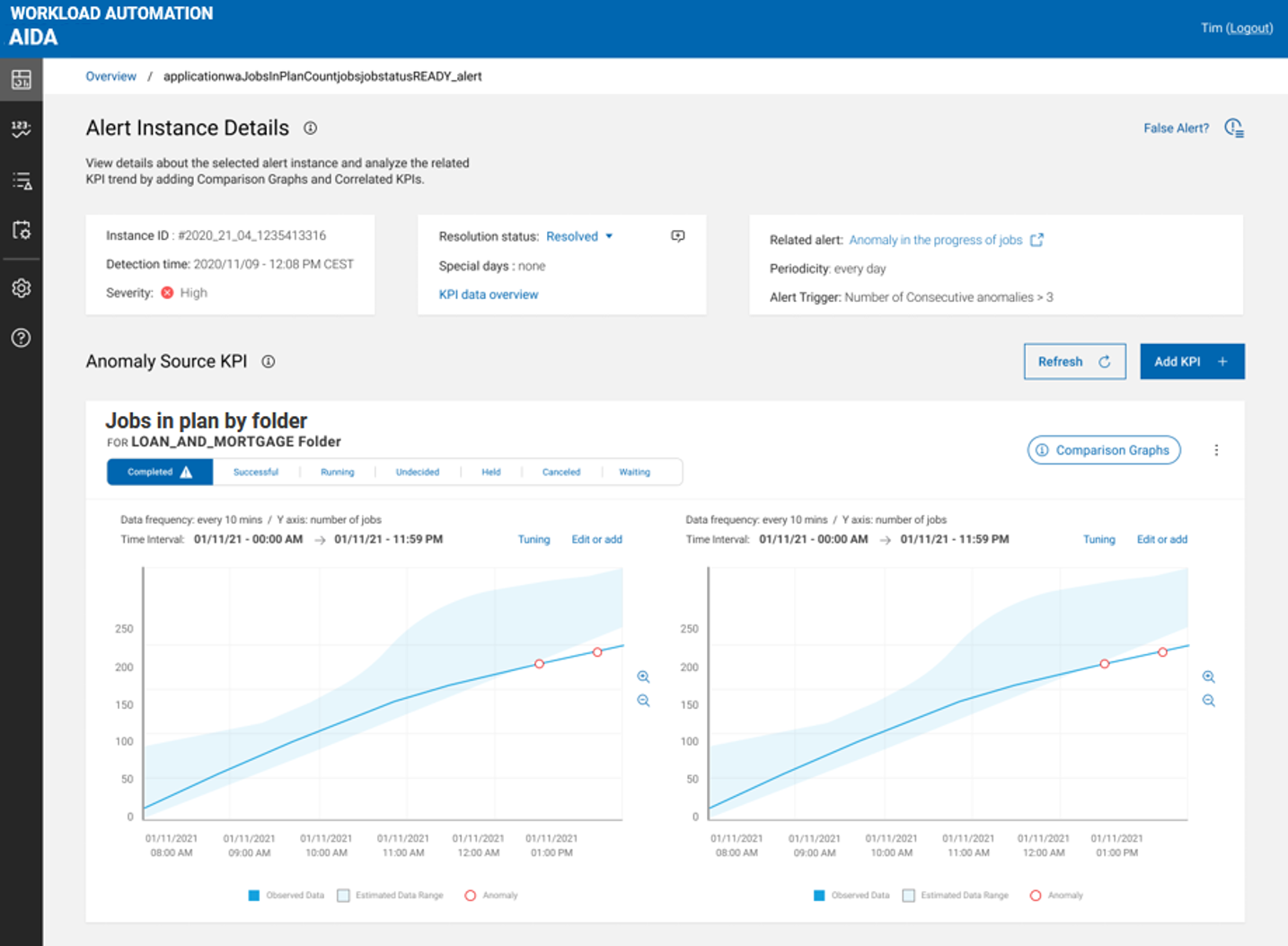
Task: Toggle Observed Data legend on left graph
Action: (254, 896)
